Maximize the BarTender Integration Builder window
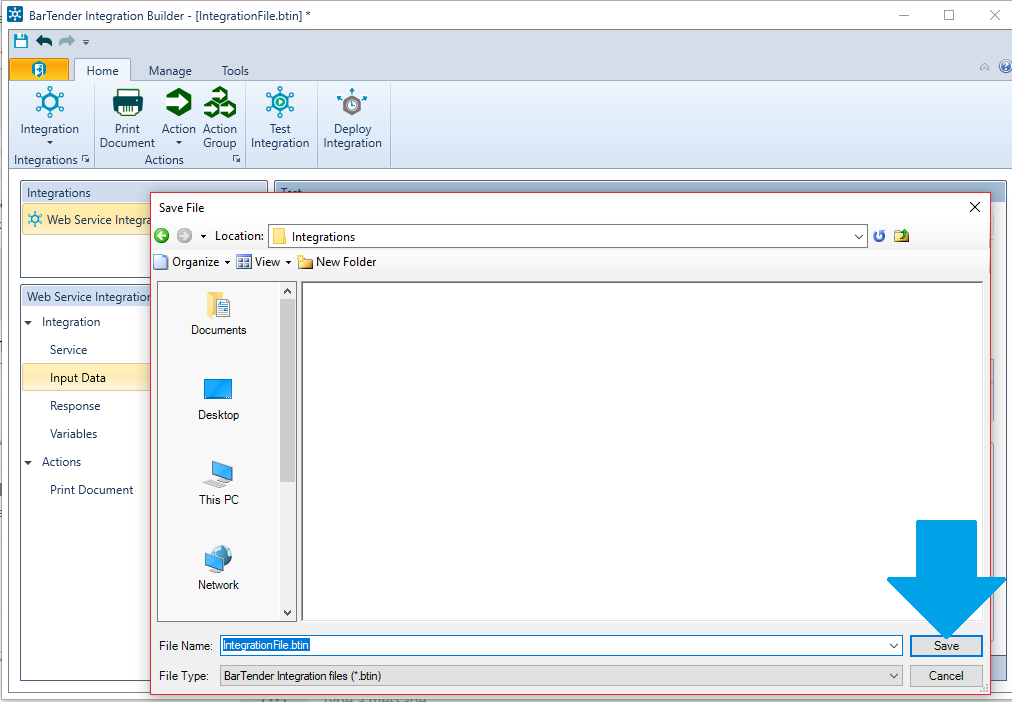The image size is (1012, 702). [x=949, y=15]
